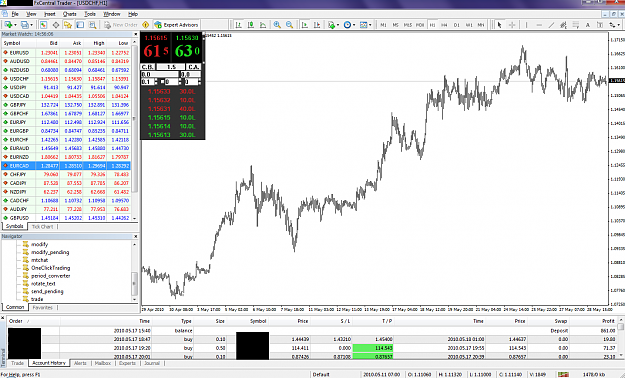625x378 pixels.
Task: Open MetaEditor with the yellow diamond icon
Action: pyautogui.click(x=145, y=25)
